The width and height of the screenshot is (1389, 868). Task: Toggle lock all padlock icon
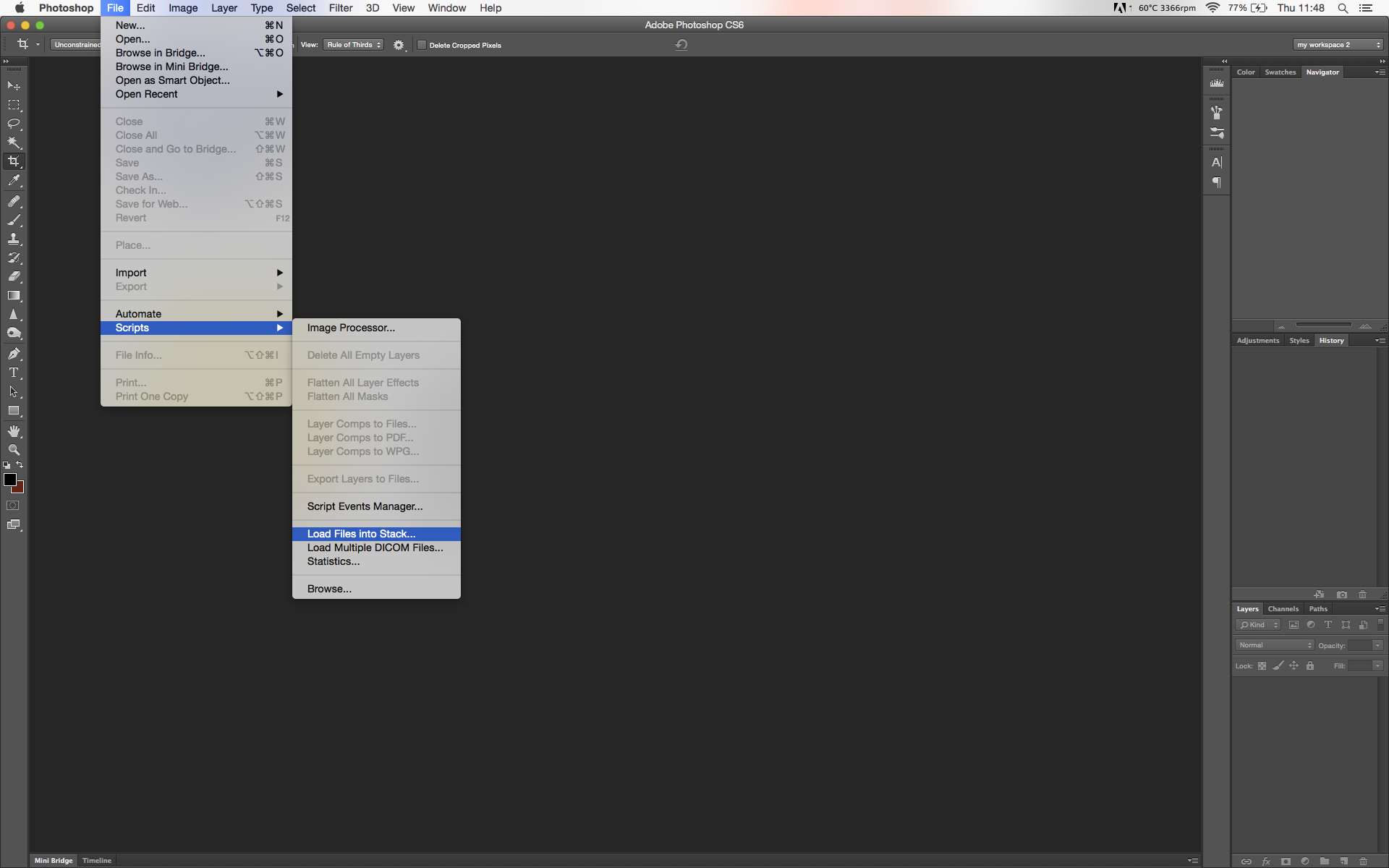click(x=1310, y=666)
